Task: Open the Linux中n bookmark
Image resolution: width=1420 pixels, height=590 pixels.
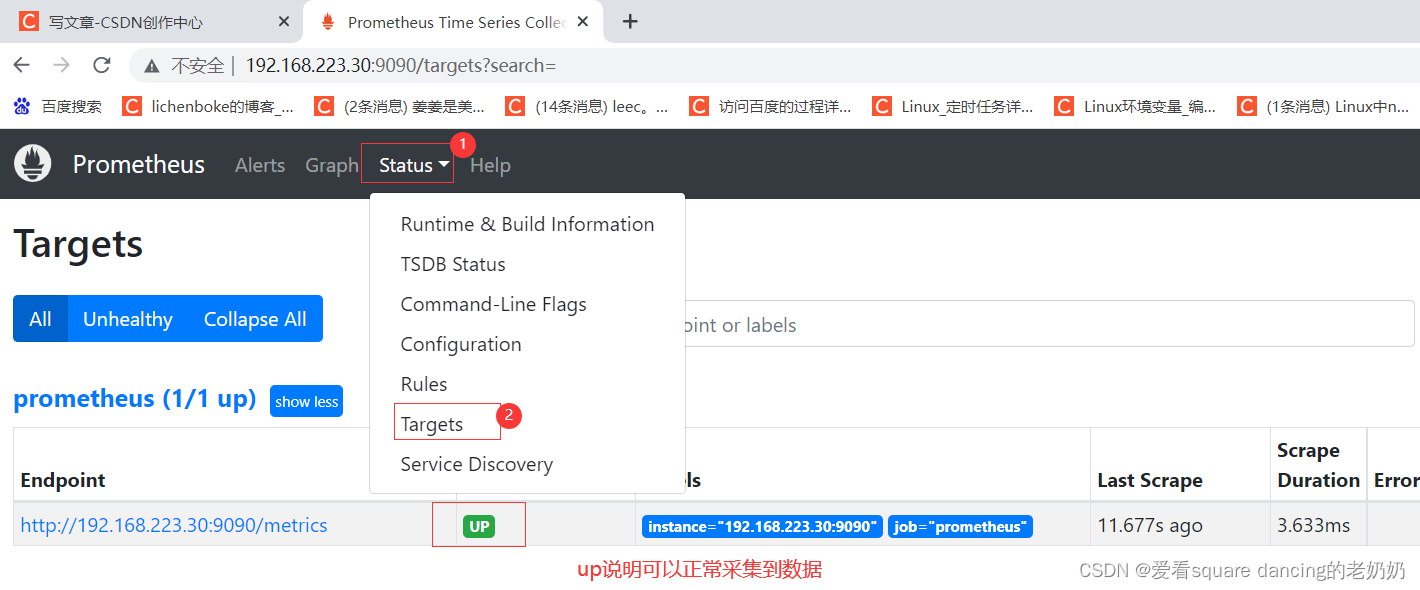Action: pos(1321,106)
